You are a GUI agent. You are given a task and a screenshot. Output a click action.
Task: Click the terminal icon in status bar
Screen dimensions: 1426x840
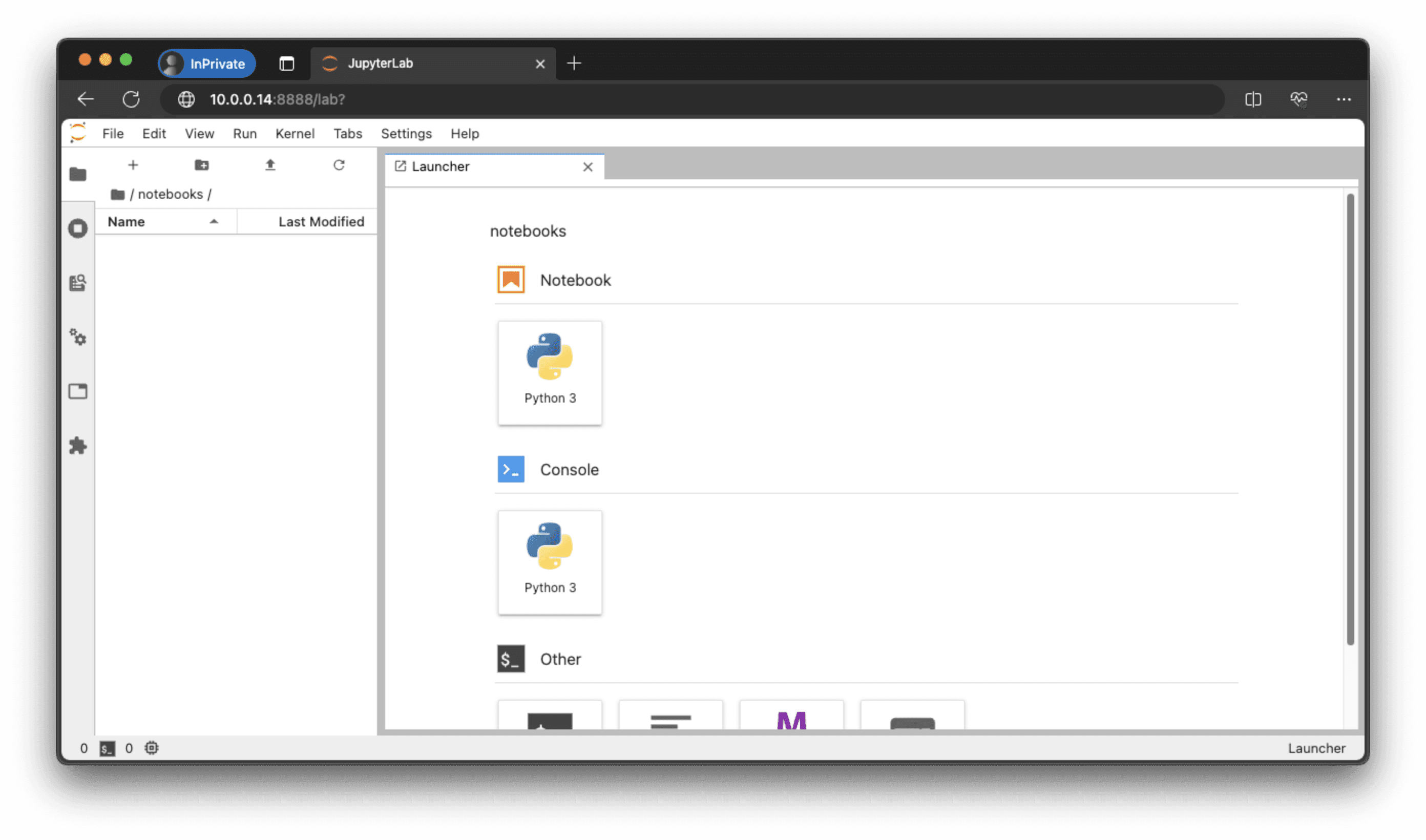click(108, 749)
